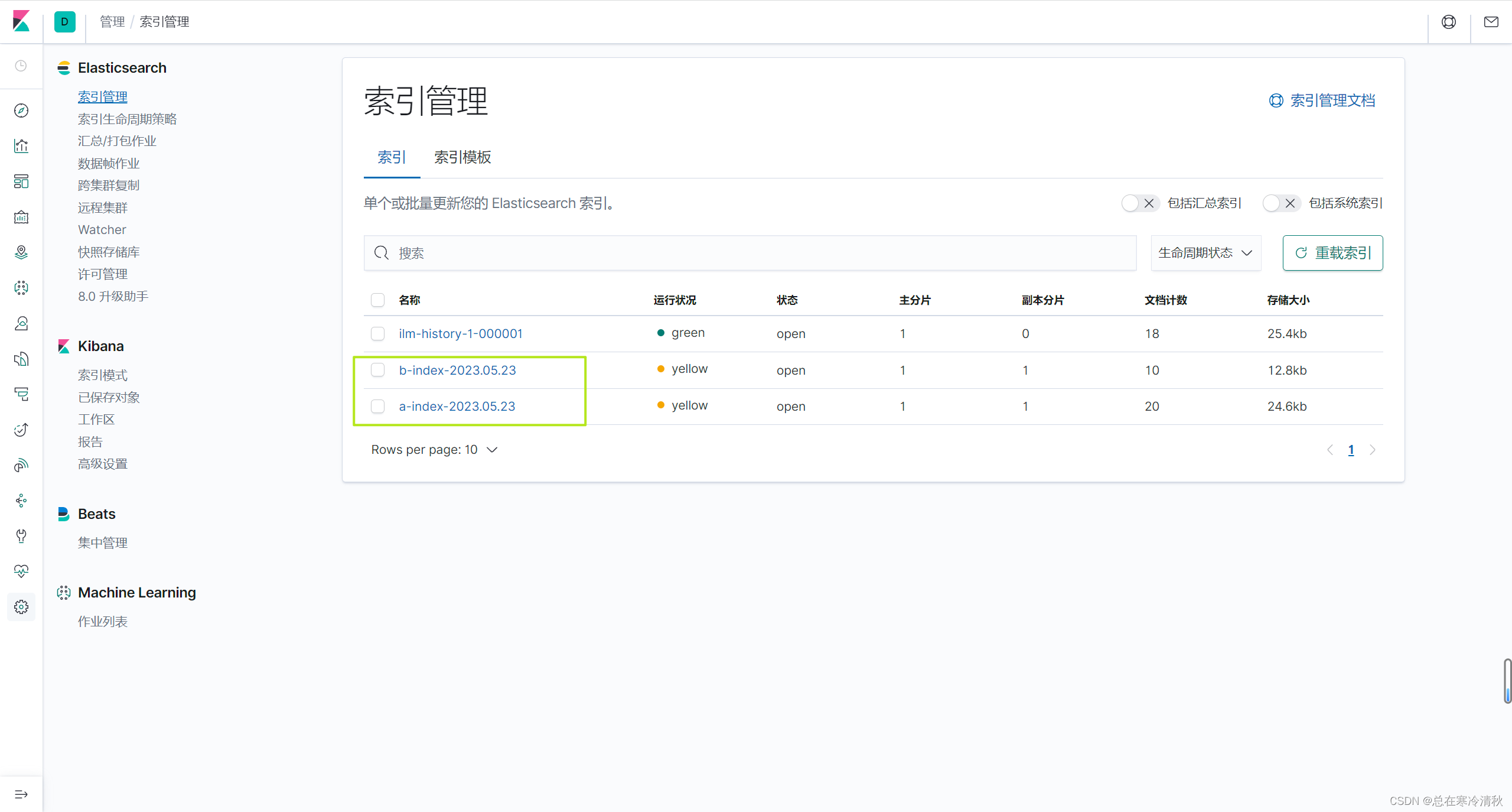Open the ilm-history-1-000001 index link
This screenshot has width=1512, height=812.
pos(461,334)
